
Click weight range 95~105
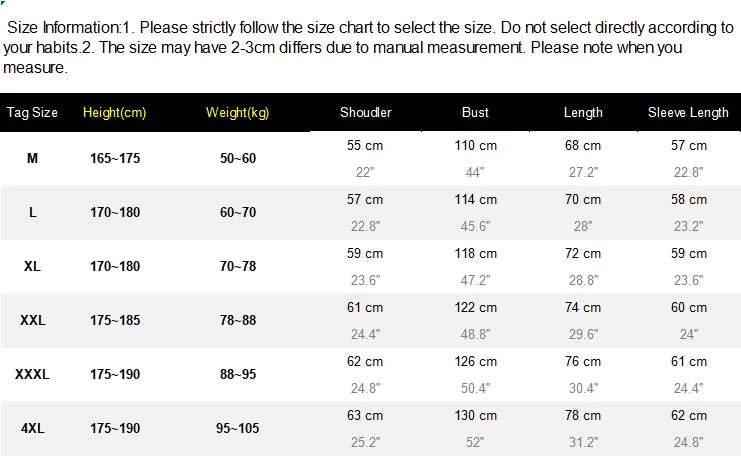[x=238, y=429]
